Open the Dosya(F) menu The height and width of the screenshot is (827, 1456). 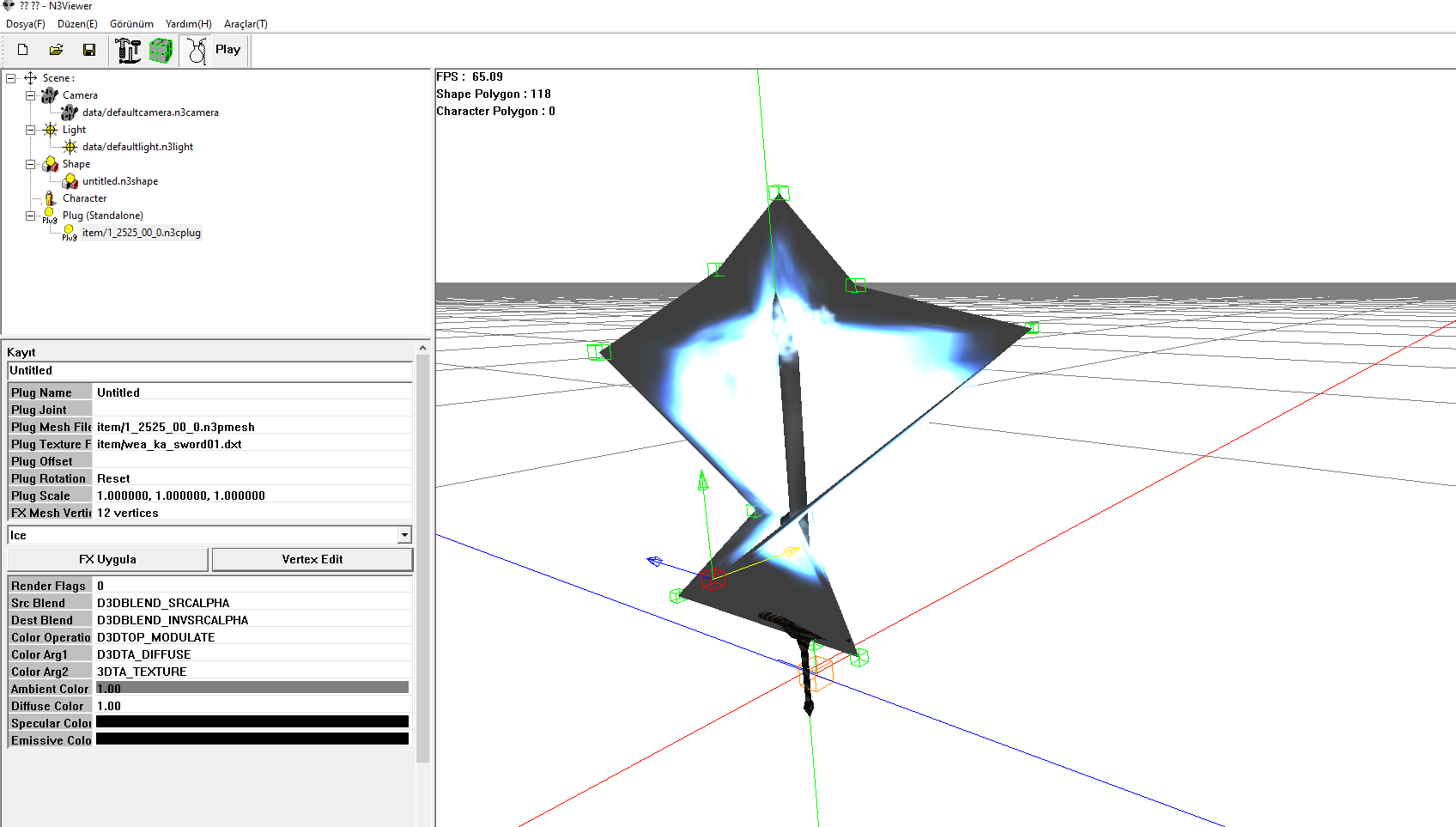point(26,24)
